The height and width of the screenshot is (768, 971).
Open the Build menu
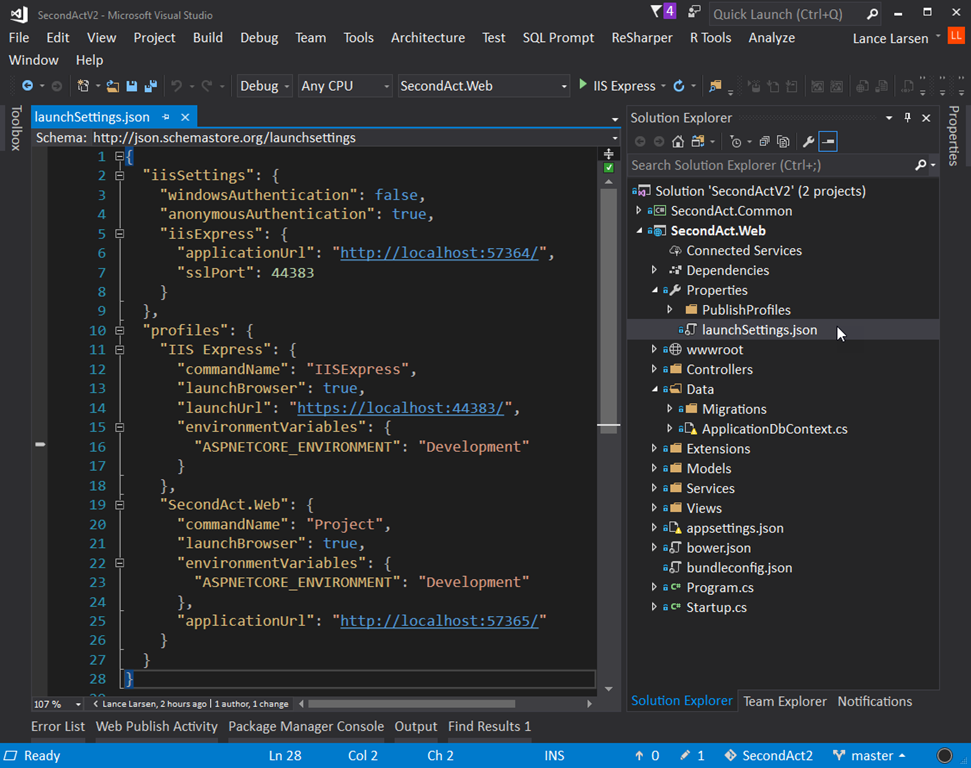[207, 38]
